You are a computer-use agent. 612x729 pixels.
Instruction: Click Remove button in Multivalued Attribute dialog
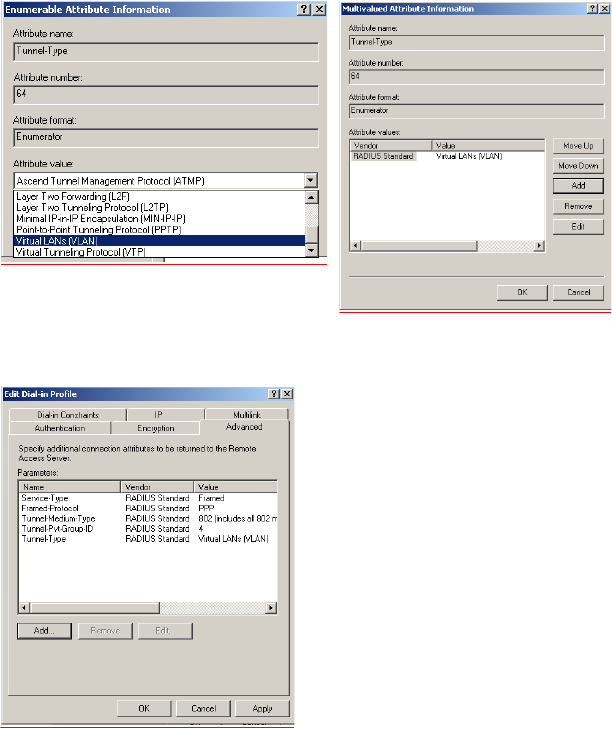578,206
